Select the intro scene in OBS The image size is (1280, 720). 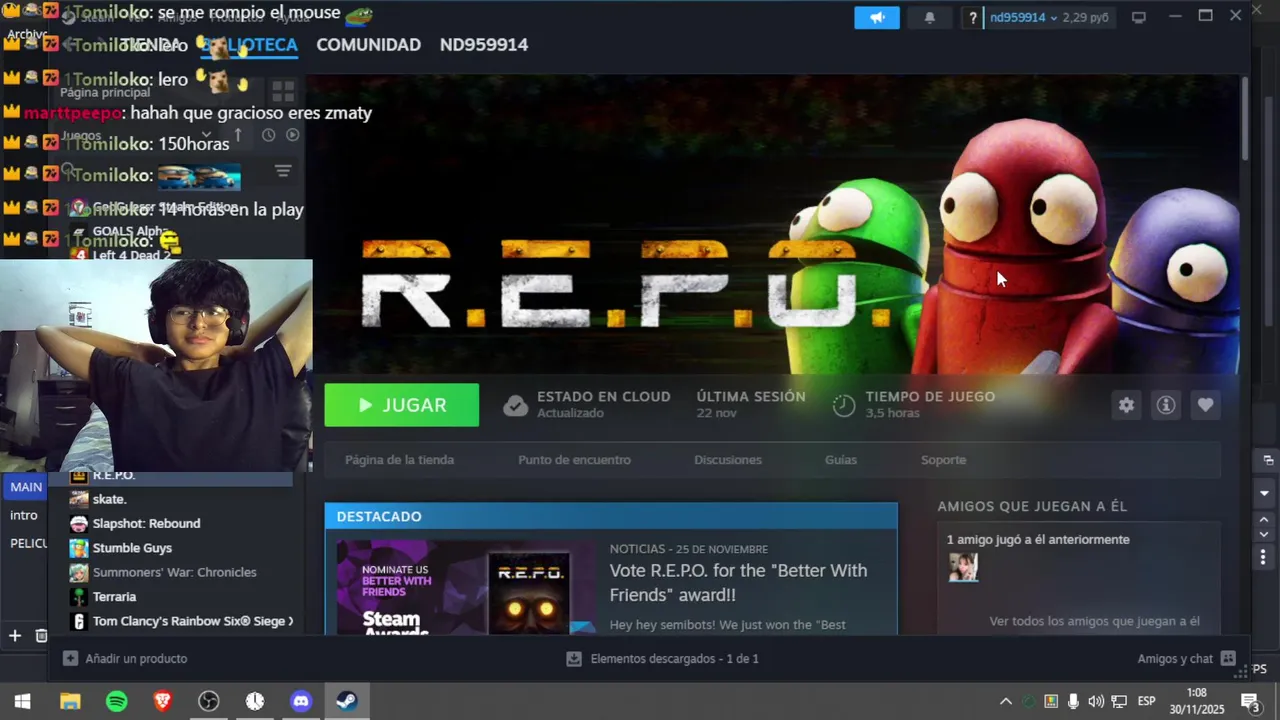click(x=24, y=515)
